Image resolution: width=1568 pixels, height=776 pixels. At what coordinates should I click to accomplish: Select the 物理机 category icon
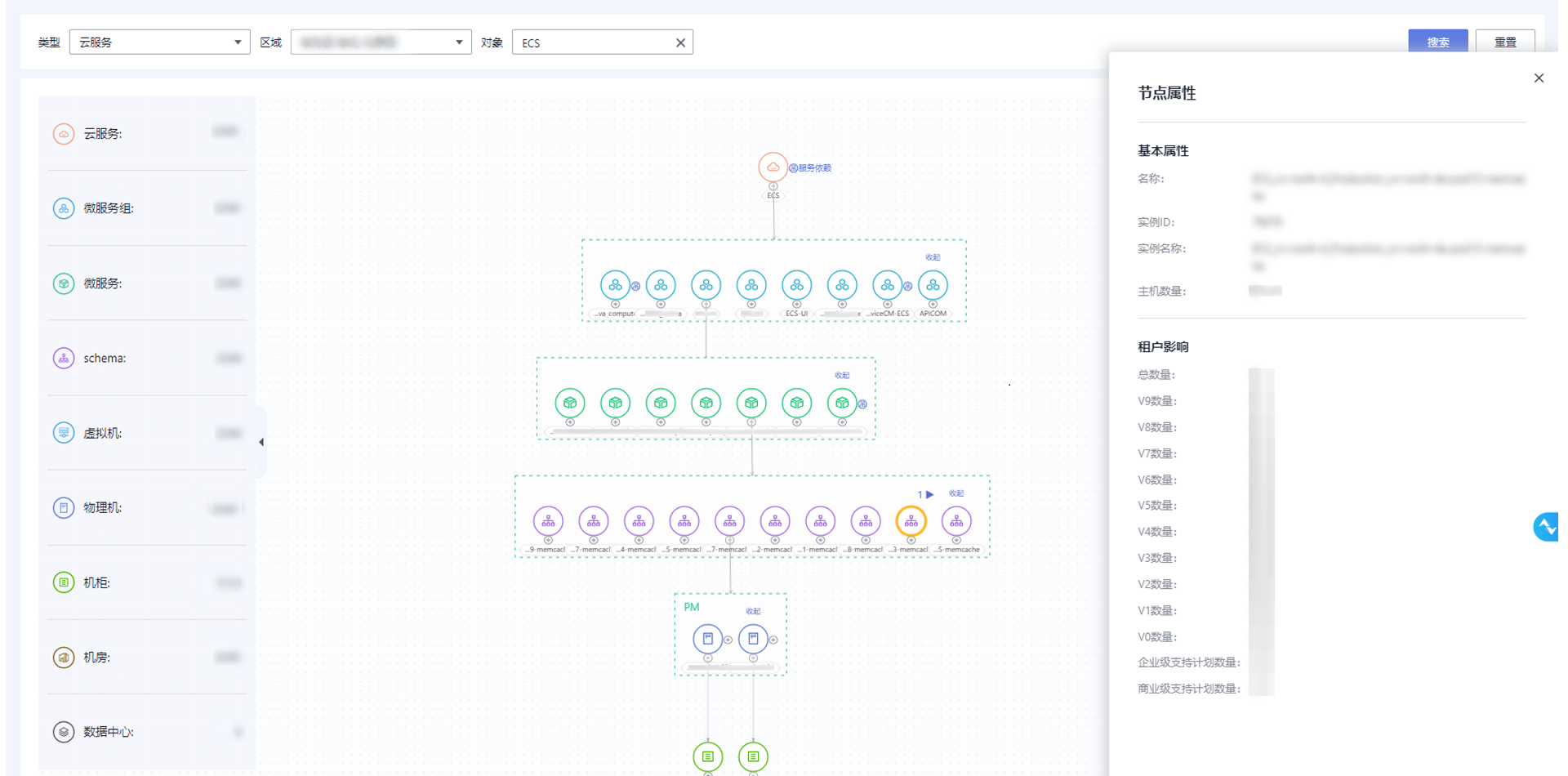point(64,507)
